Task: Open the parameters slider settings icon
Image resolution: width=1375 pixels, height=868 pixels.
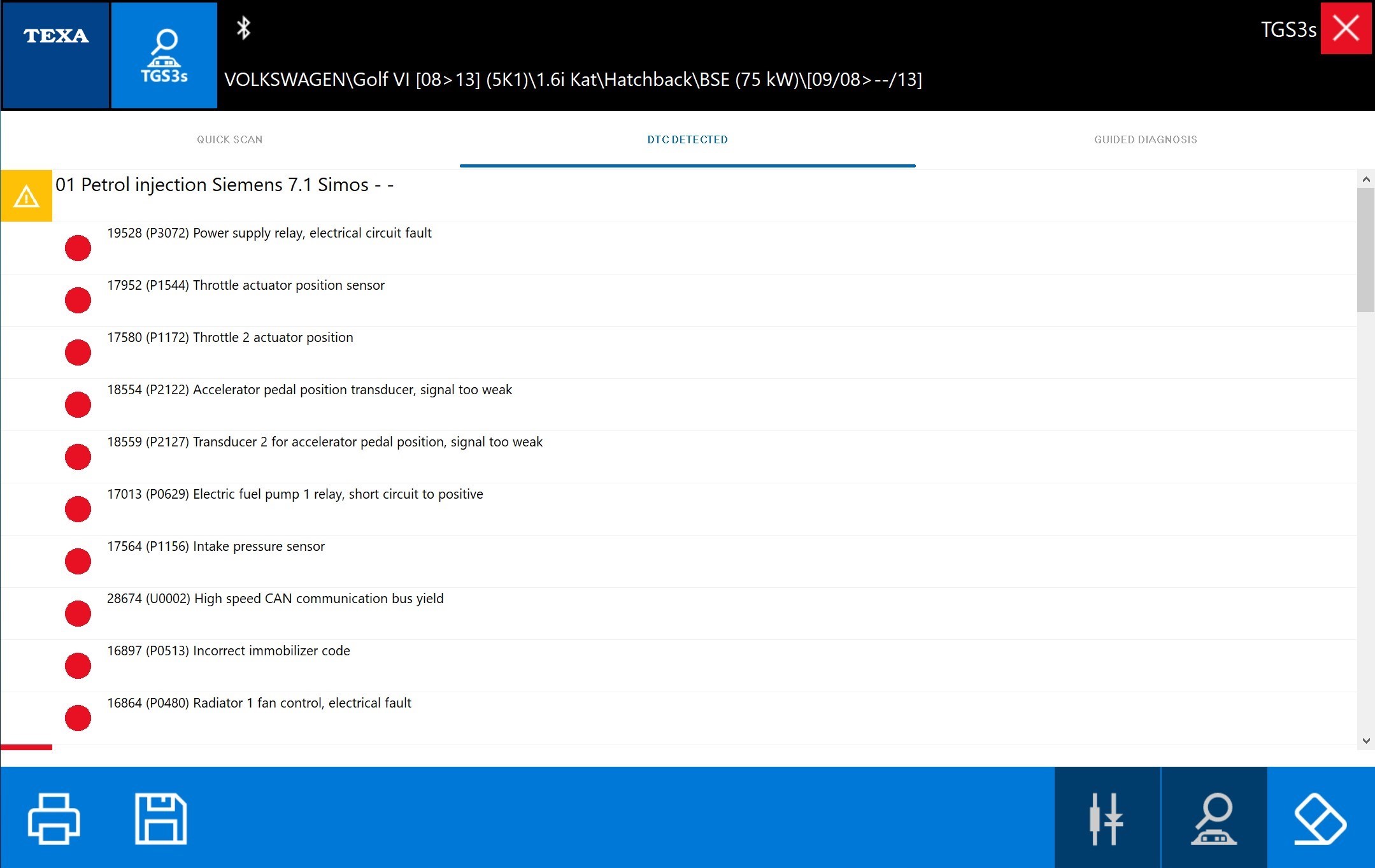Action: [x=1107, y=818]
